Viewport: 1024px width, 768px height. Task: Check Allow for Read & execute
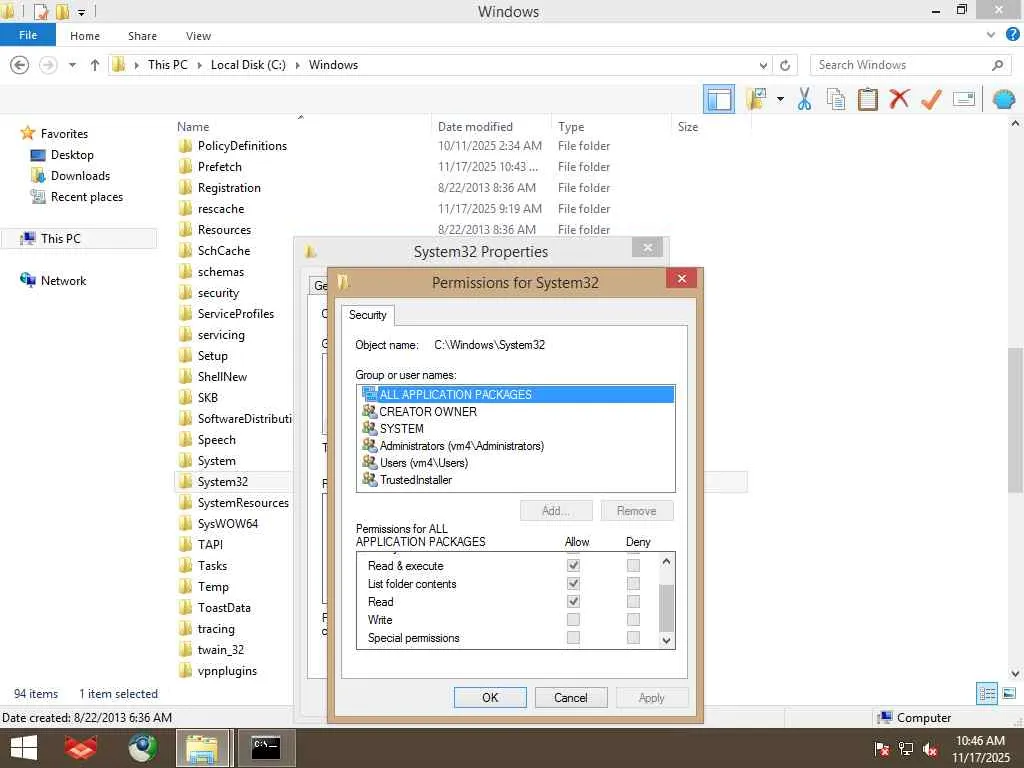point(573,566)
